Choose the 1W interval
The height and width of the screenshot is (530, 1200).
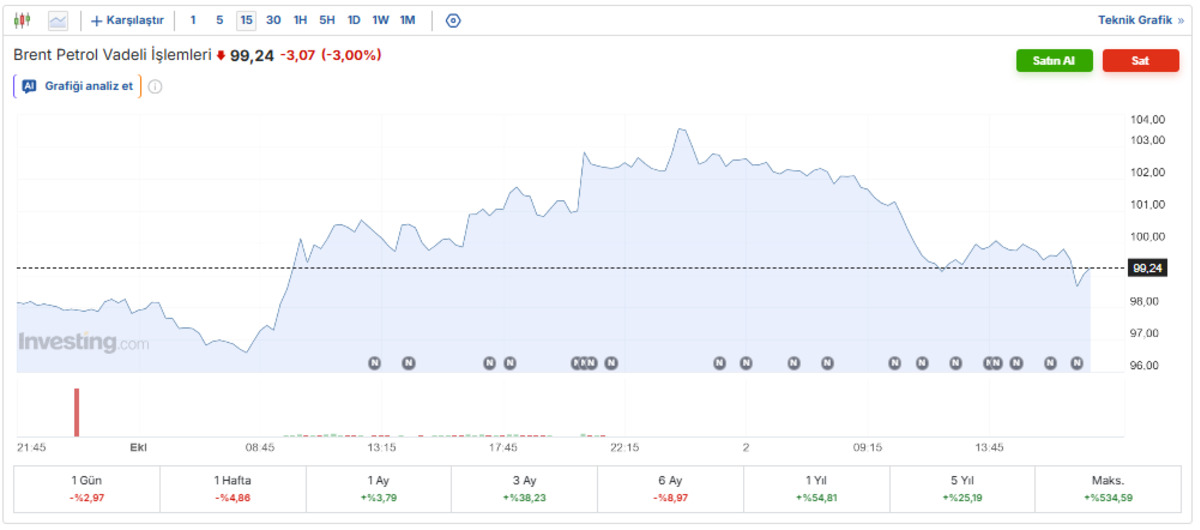[x=381, y=20]
